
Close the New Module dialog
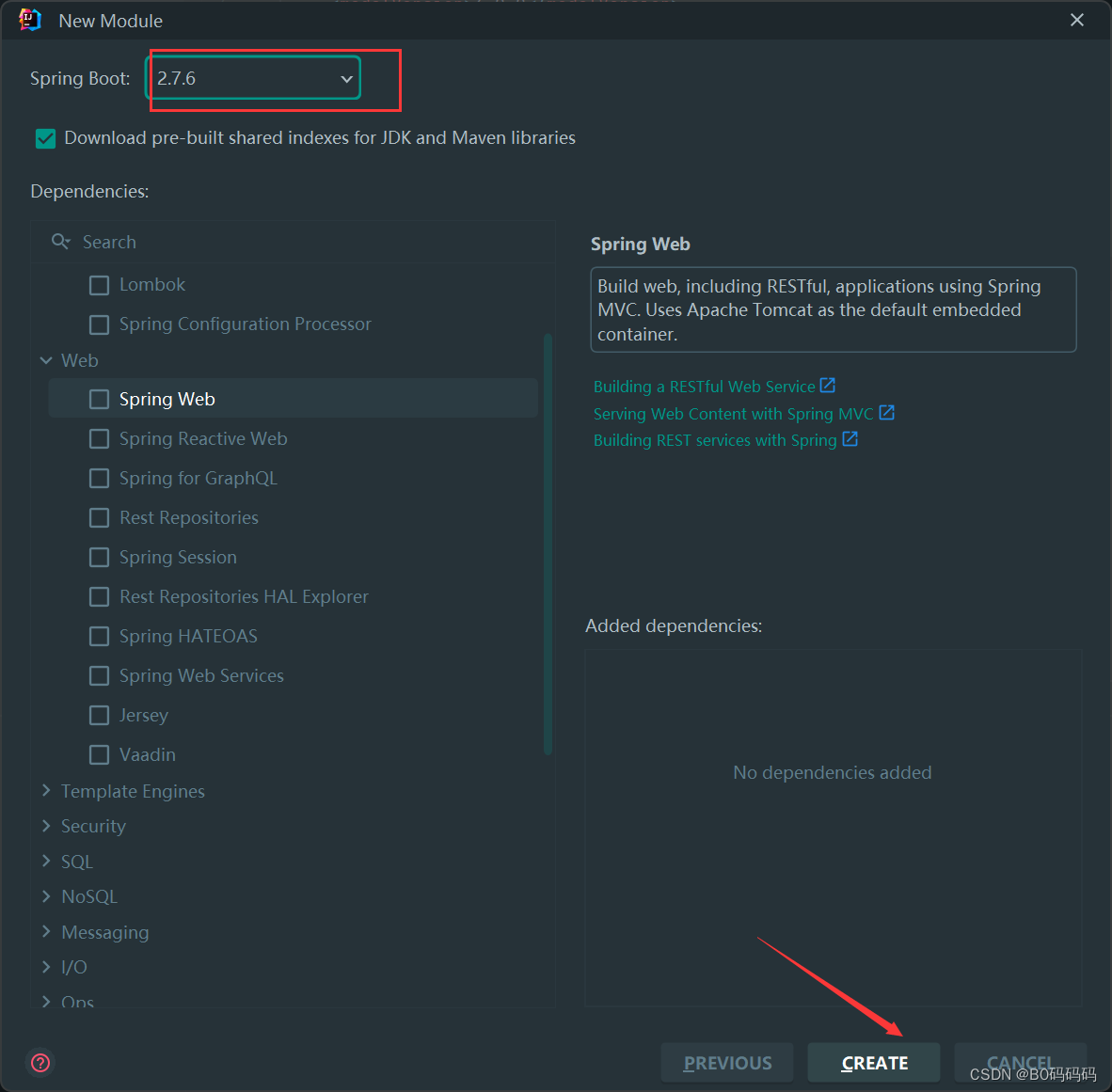pos(1076,20)
